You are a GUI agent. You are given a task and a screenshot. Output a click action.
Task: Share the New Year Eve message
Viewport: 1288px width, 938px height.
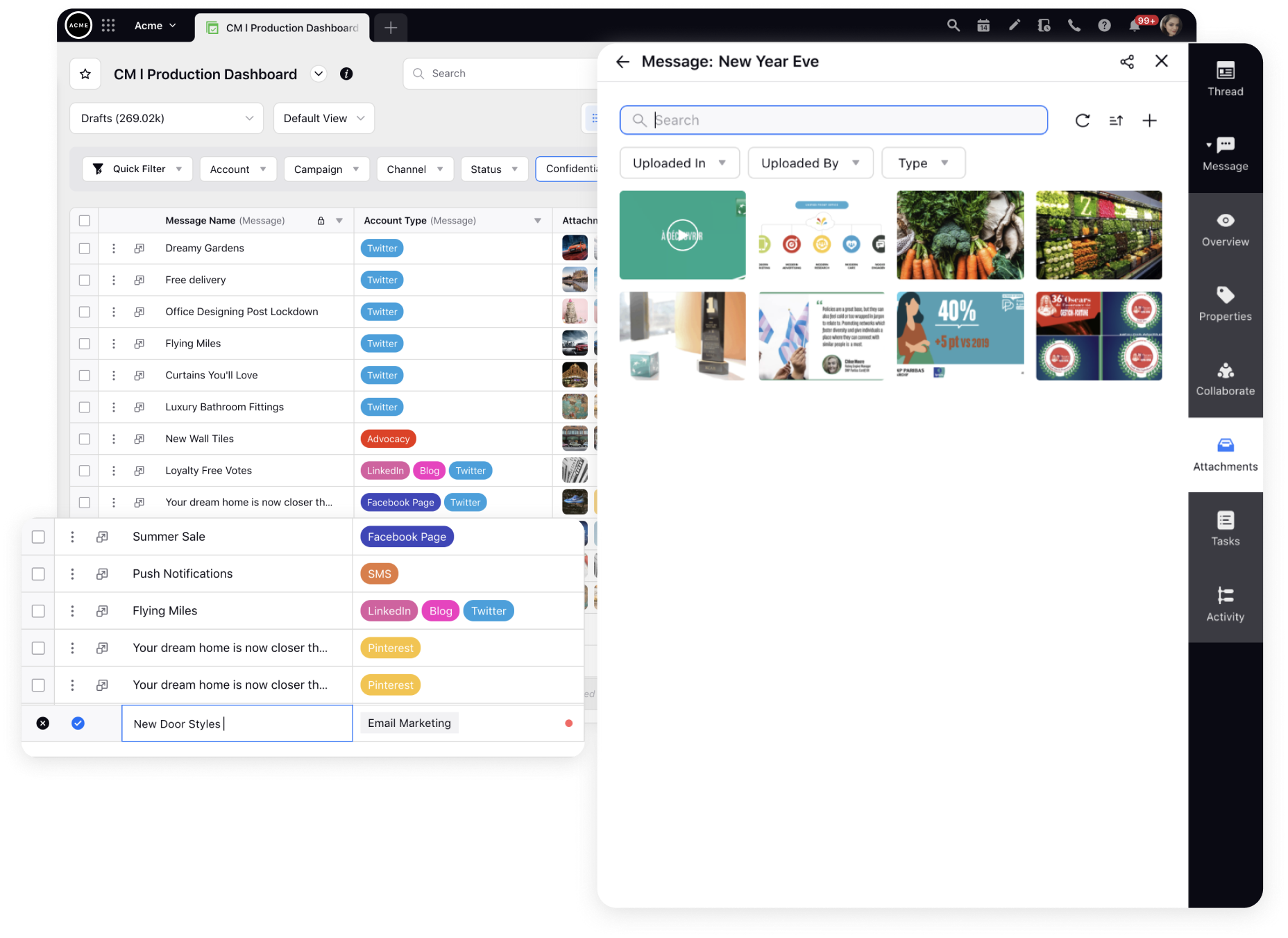(x=1127, y=62)
